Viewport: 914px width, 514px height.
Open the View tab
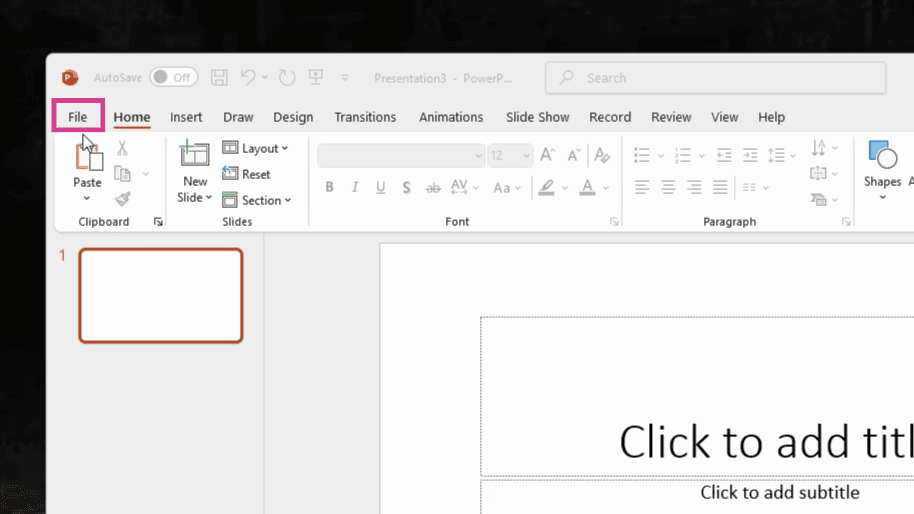point(725,117)
